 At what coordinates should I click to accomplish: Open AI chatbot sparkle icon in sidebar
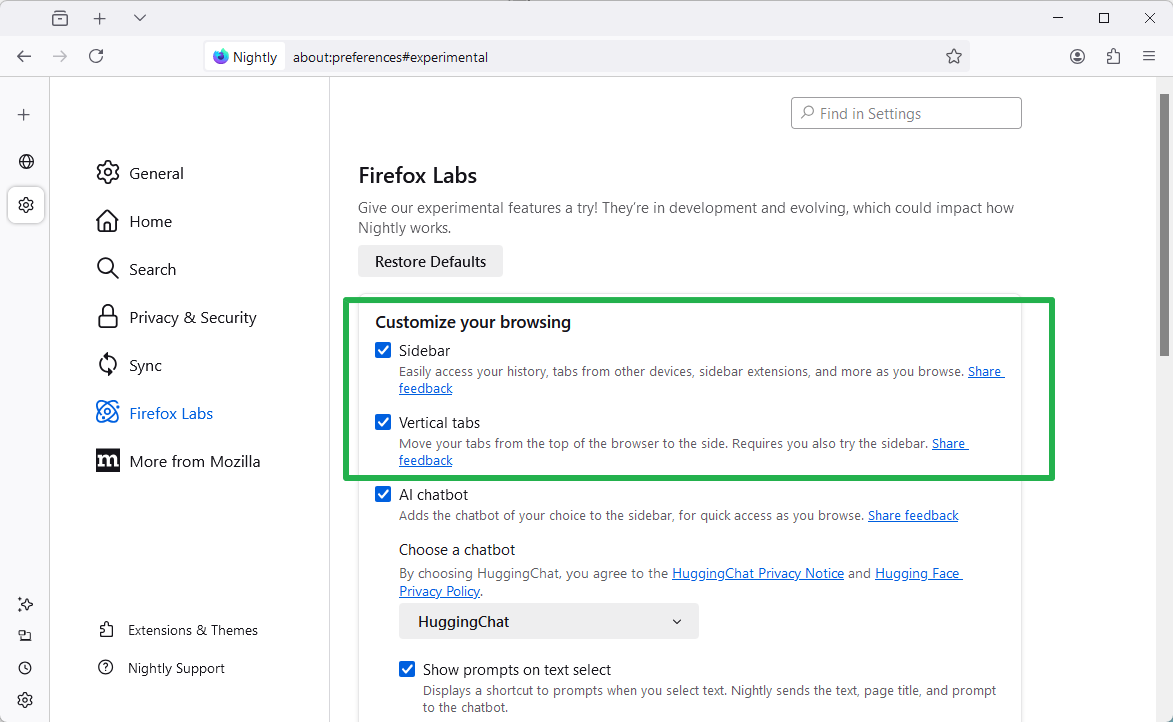tap(25, 604)
